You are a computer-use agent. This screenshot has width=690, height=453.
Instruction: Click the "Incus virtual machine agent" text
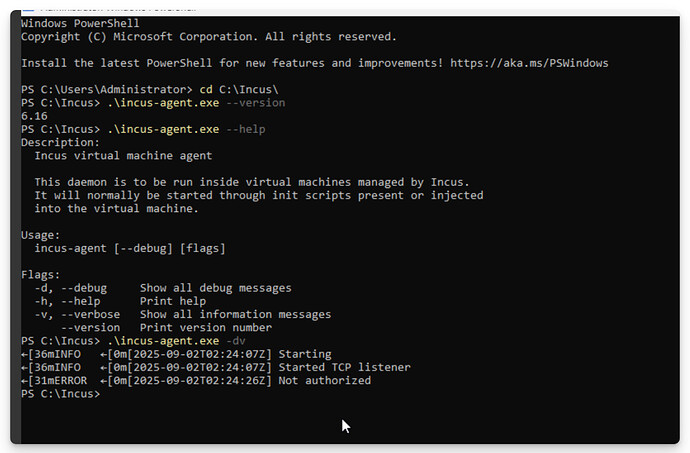point(123,155)
